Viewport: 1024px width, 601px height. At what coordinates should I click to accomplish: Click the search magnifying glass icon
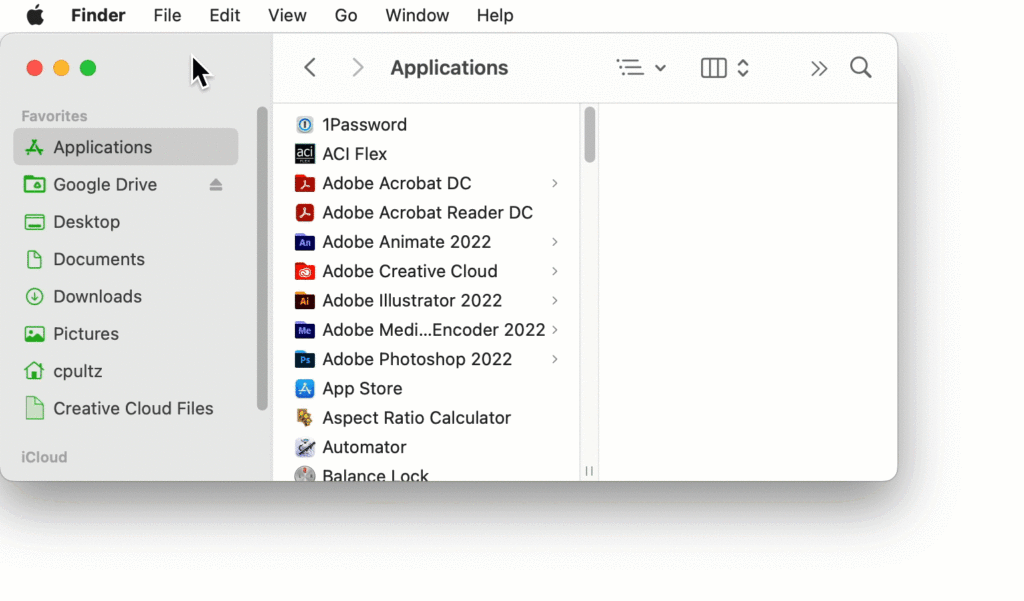860,68
